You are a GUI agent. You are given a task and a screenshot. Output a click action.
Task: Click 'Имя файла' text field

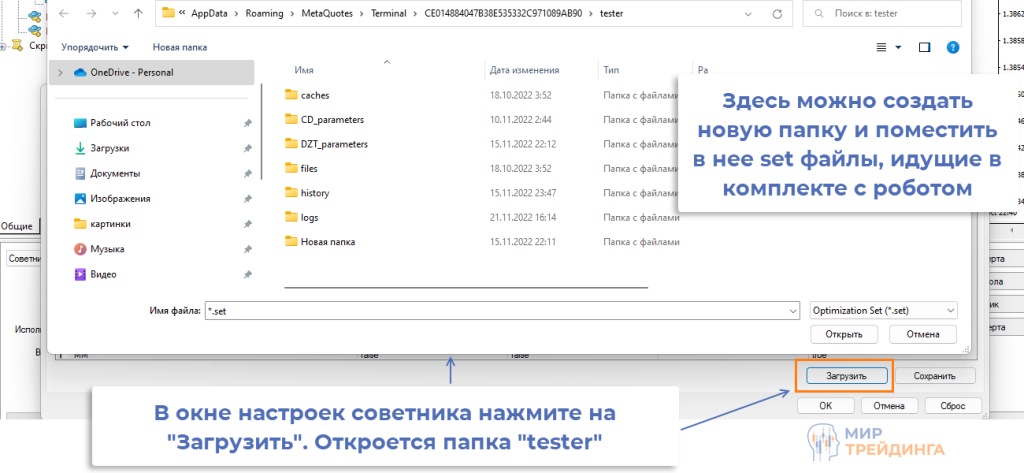(x=502, y=311)
